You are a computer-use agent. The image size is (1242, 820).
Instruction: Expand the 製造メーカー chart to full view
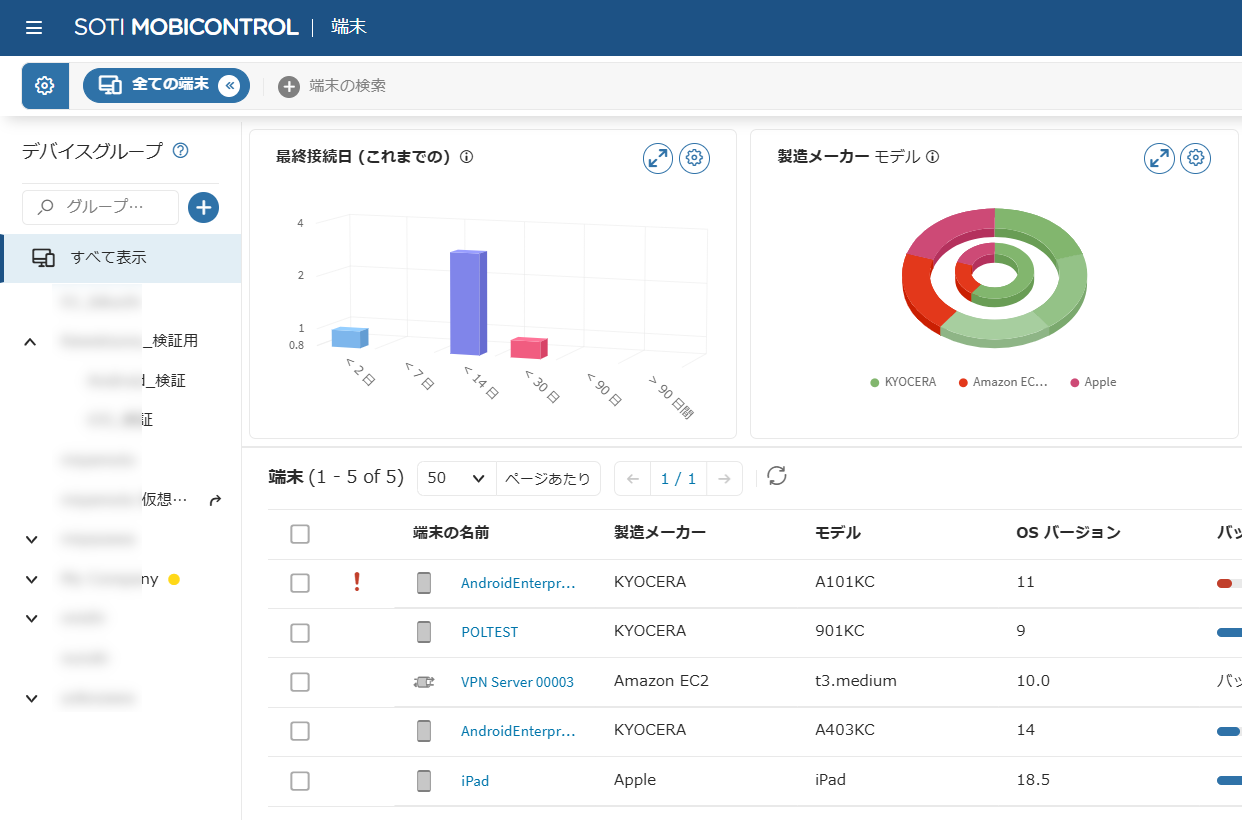click(1159, 158)
